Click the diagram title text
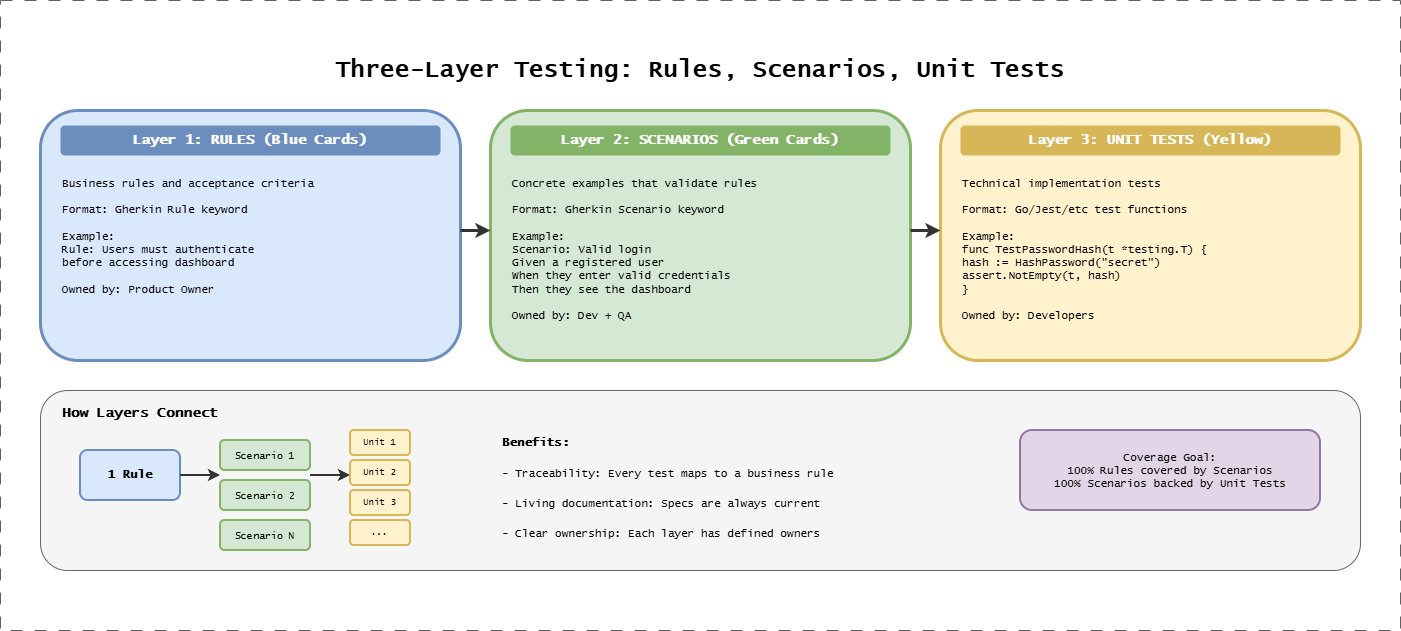This screenshot has width=1401, height=631. [x=700, y=68]
